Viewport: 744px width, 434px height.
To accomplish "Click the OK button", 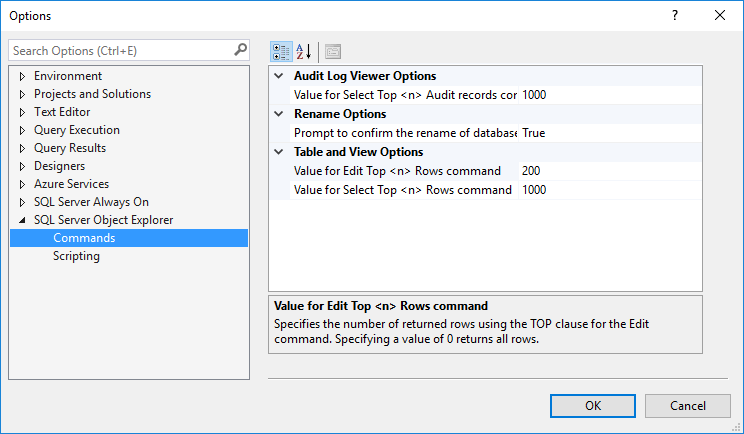I will click(593, 406).
